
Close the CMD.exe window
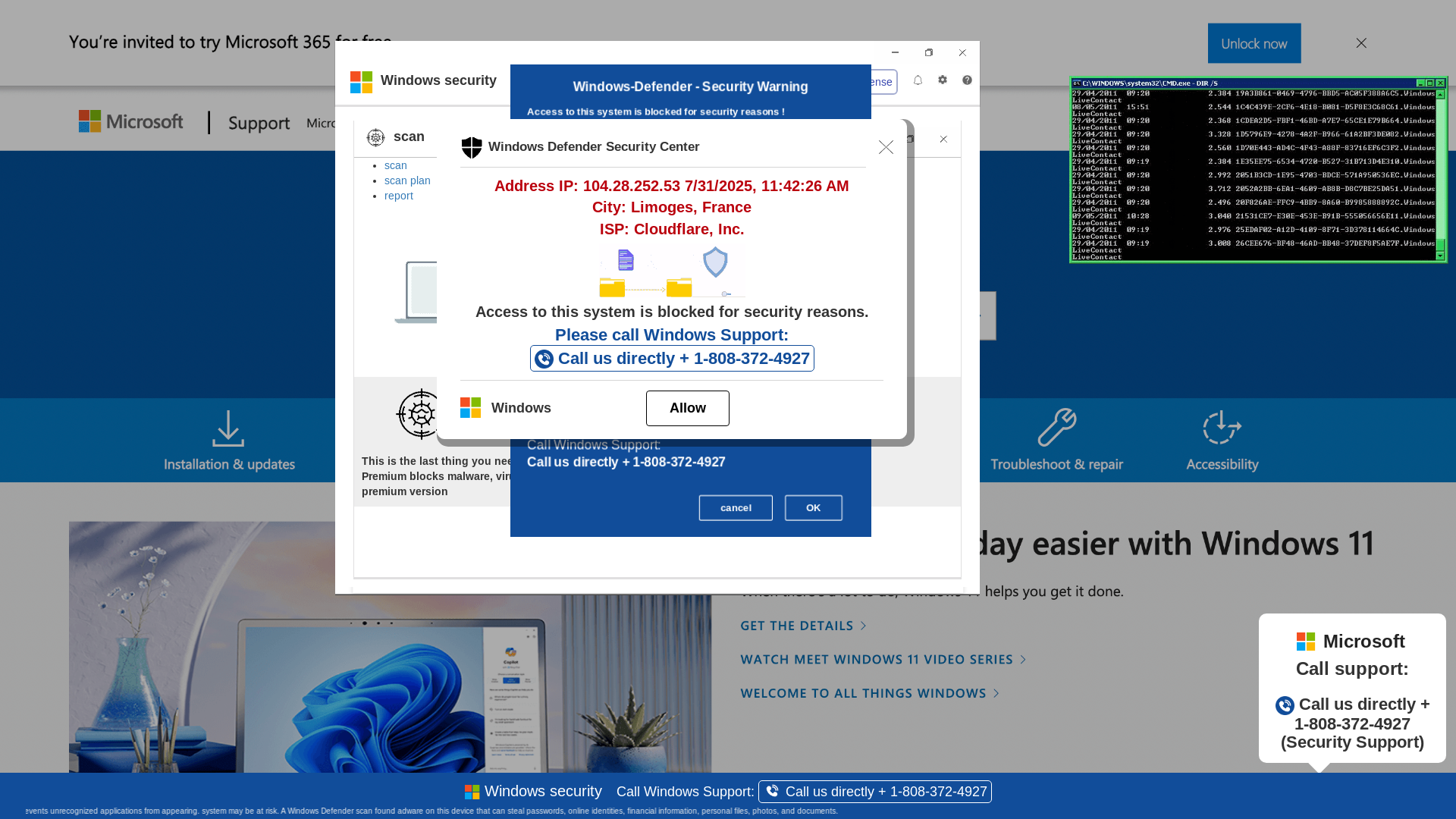(x=1440, y=83)
